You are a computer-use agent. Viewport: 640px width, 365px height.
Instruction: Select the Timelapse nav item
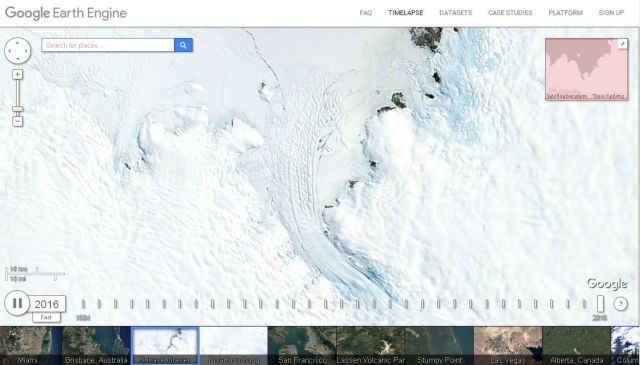pyautogui.click(x=405, y=13)
